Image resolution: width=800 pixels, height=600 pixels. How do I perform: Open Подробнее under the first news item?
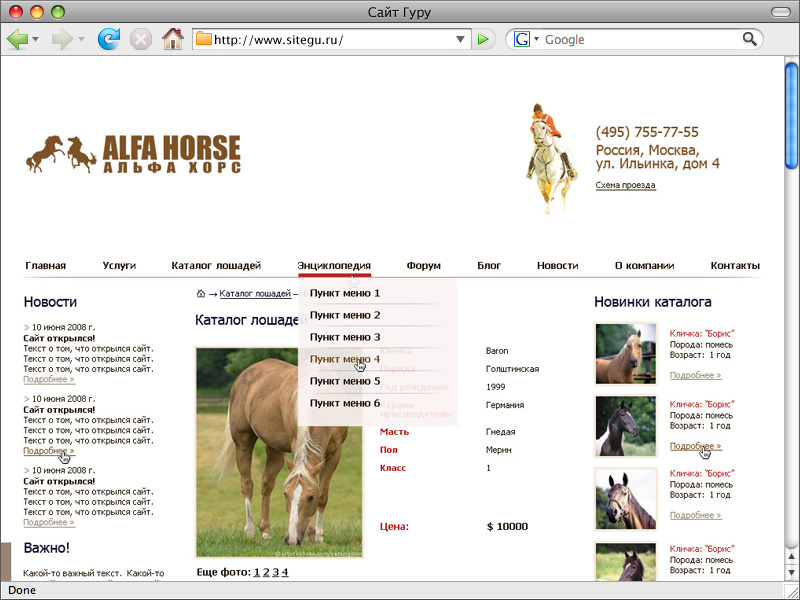49,379
